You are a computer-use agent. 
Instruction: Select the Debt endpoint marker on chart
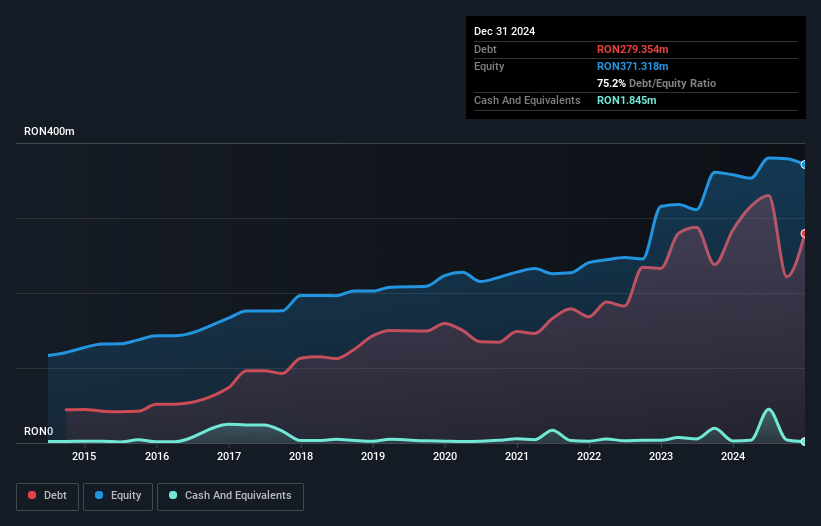[804, 233]
